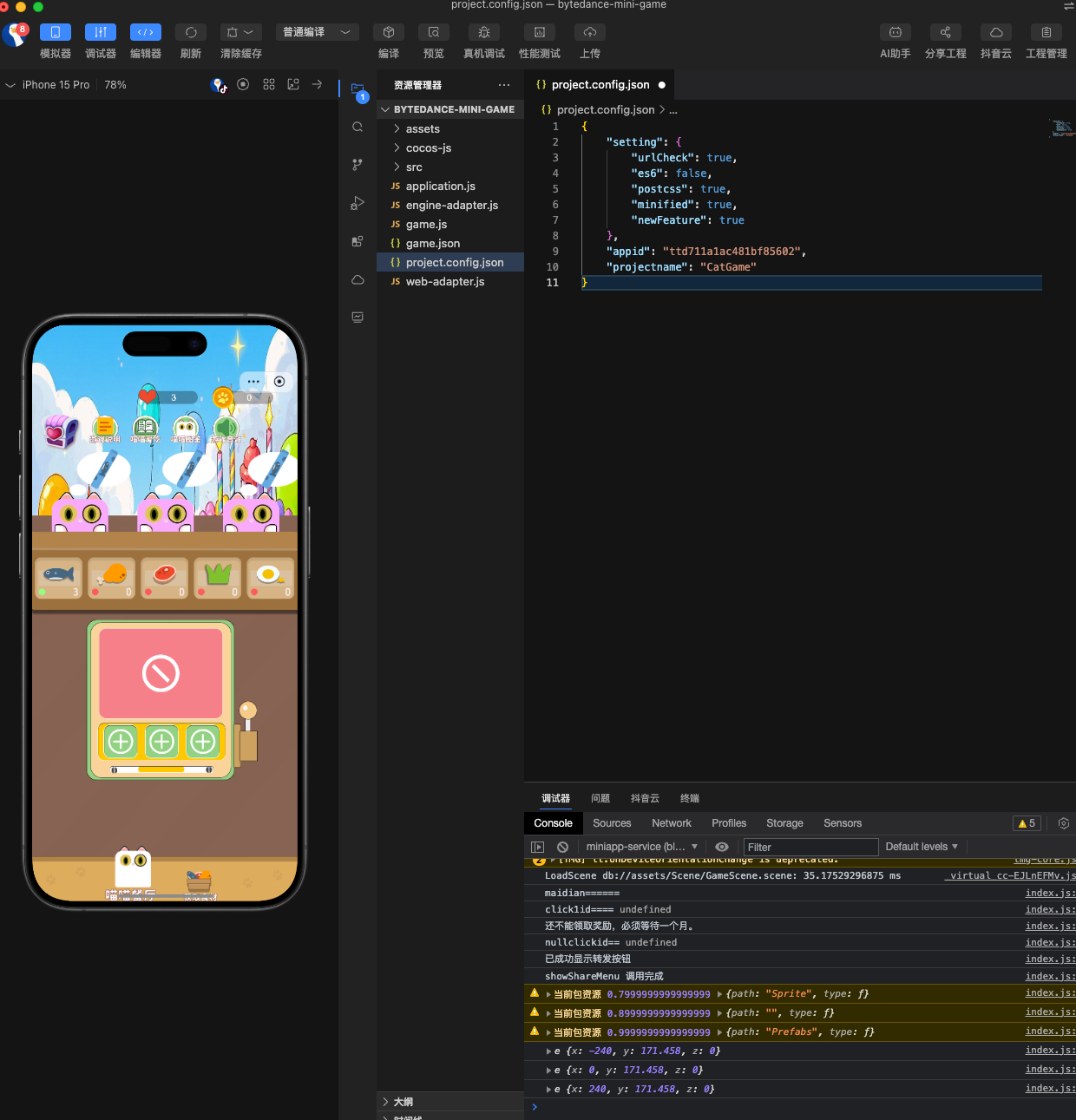Open the devtools settings gear icon
Image resolution: width=1076 pixels, height=1120 pixels.
coord(1064,823)
